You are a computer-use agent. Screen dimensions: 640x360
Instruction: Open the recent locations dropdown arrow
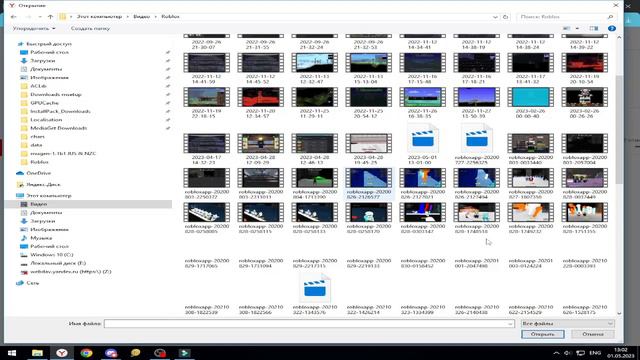coord(40,17)
